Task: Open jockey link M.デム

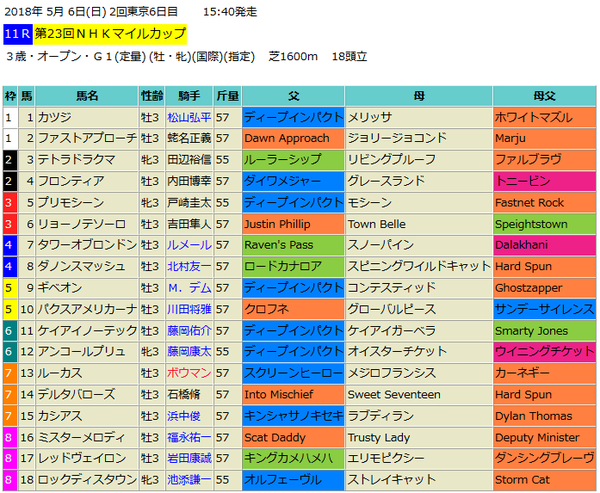Action: pos(189,288)
